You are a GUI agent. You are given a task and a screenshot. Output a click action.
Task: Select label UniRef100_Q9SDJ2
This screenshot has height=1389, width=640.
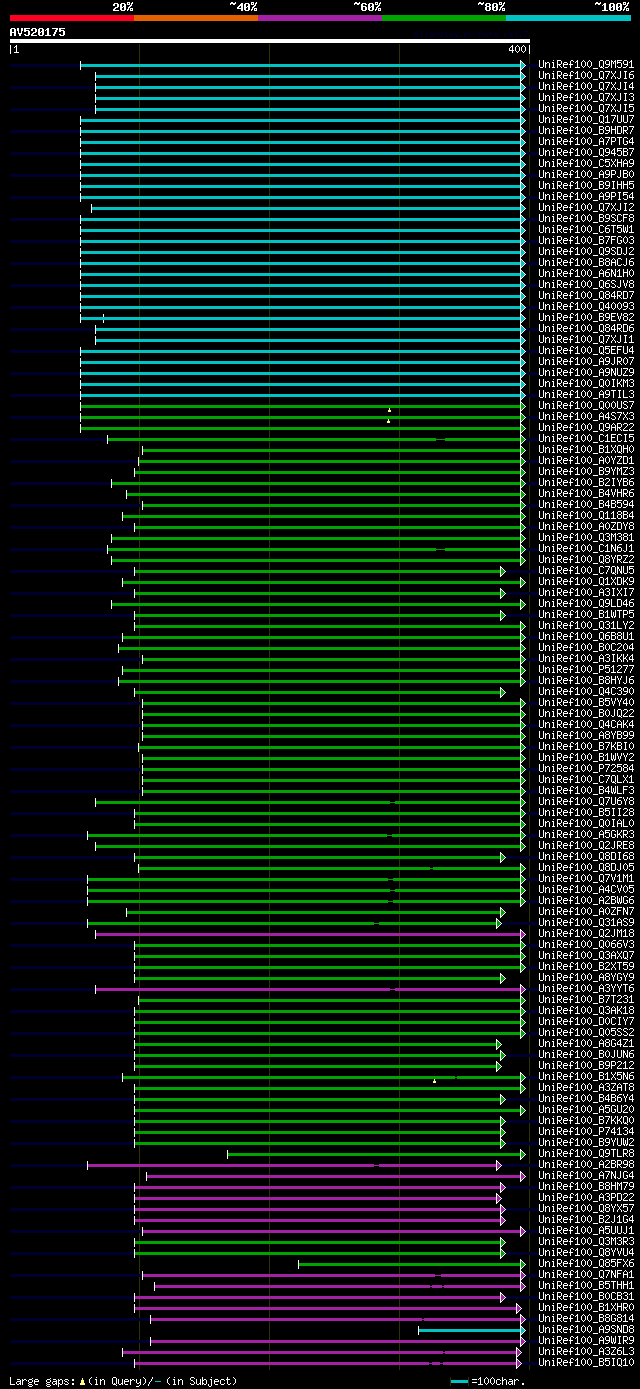pyautogui.click(x=586, y=251)
